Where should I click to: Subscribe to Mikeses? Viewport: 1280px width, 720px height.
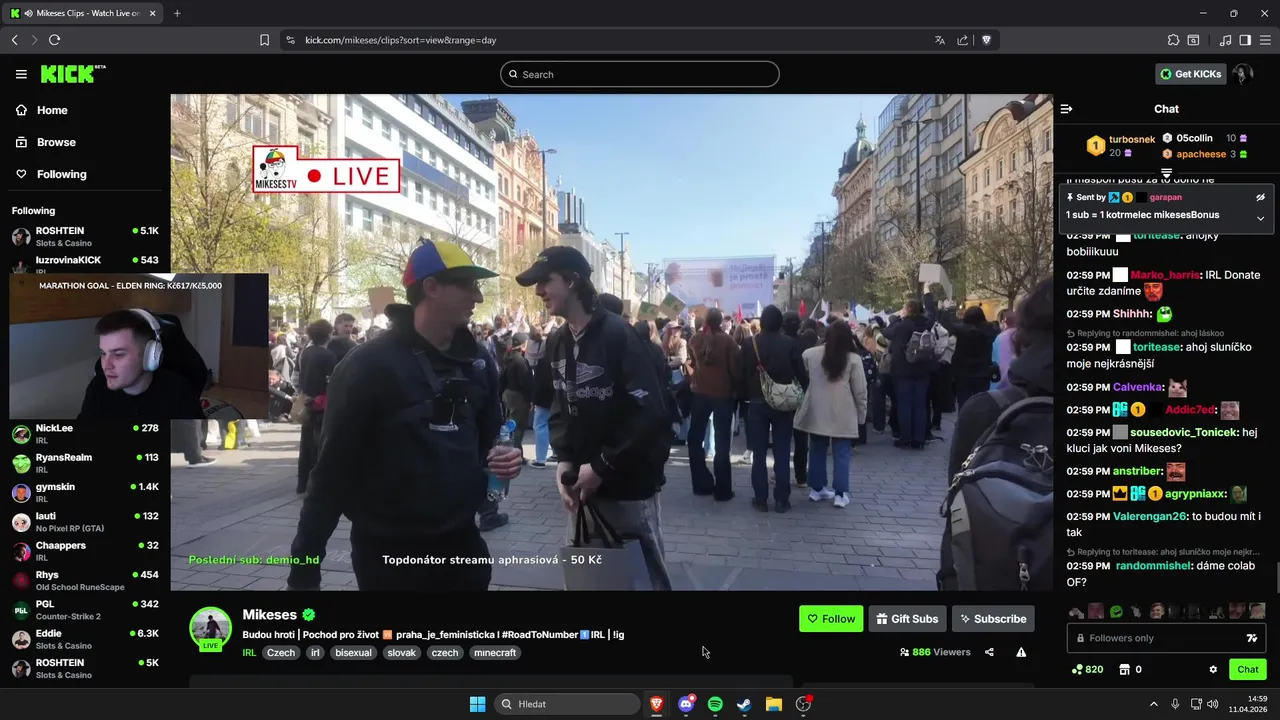(x=993, y=619)
